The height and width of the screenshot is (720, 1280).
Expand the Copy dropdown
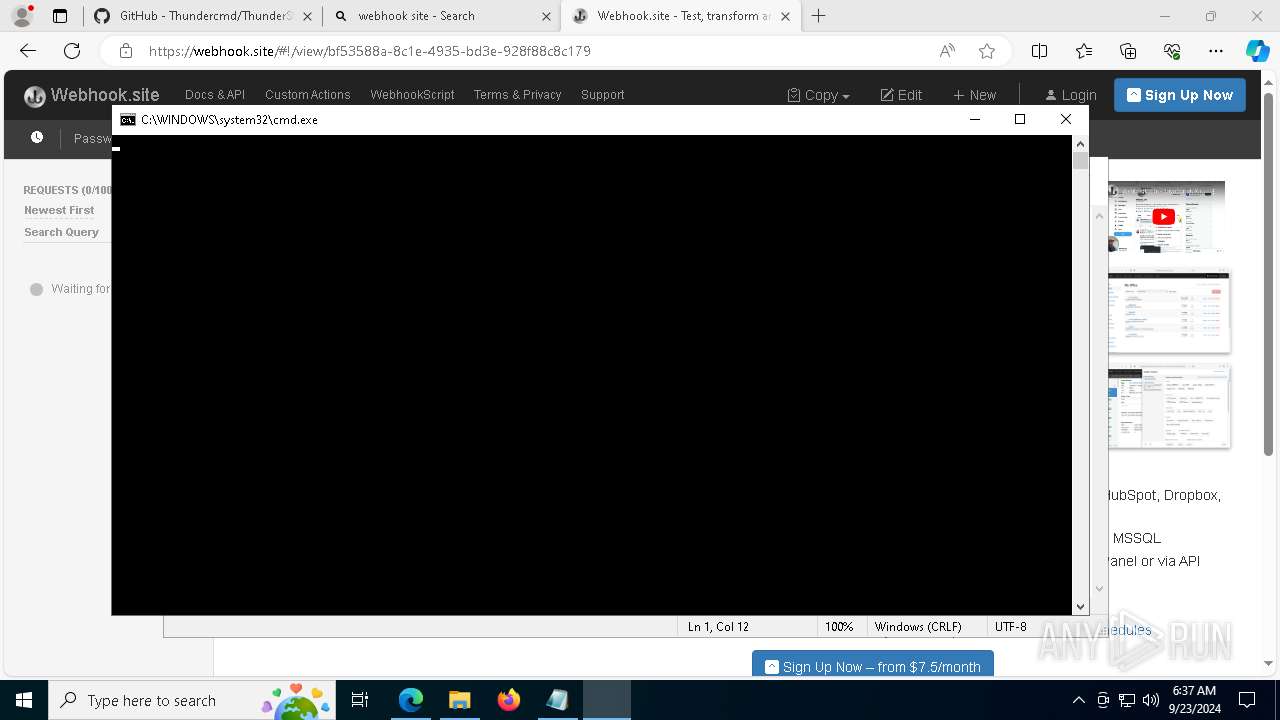click(x=818, y=95)
